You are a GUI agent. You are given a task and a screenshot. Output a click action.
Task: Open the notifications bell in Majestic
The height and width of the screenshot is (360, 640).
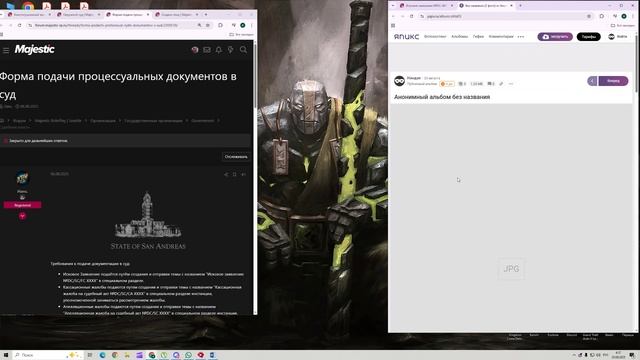click(219, 50)
